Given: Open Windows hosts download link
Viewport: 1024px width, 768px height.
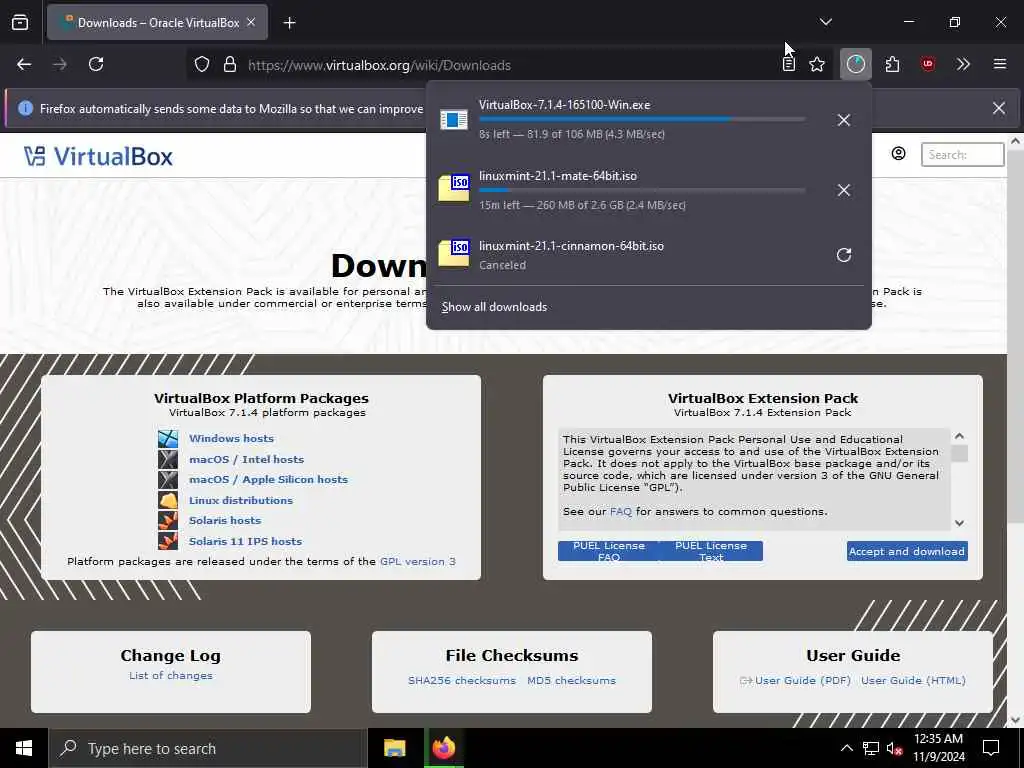Looking at the screenshot, I should point(231,439).
